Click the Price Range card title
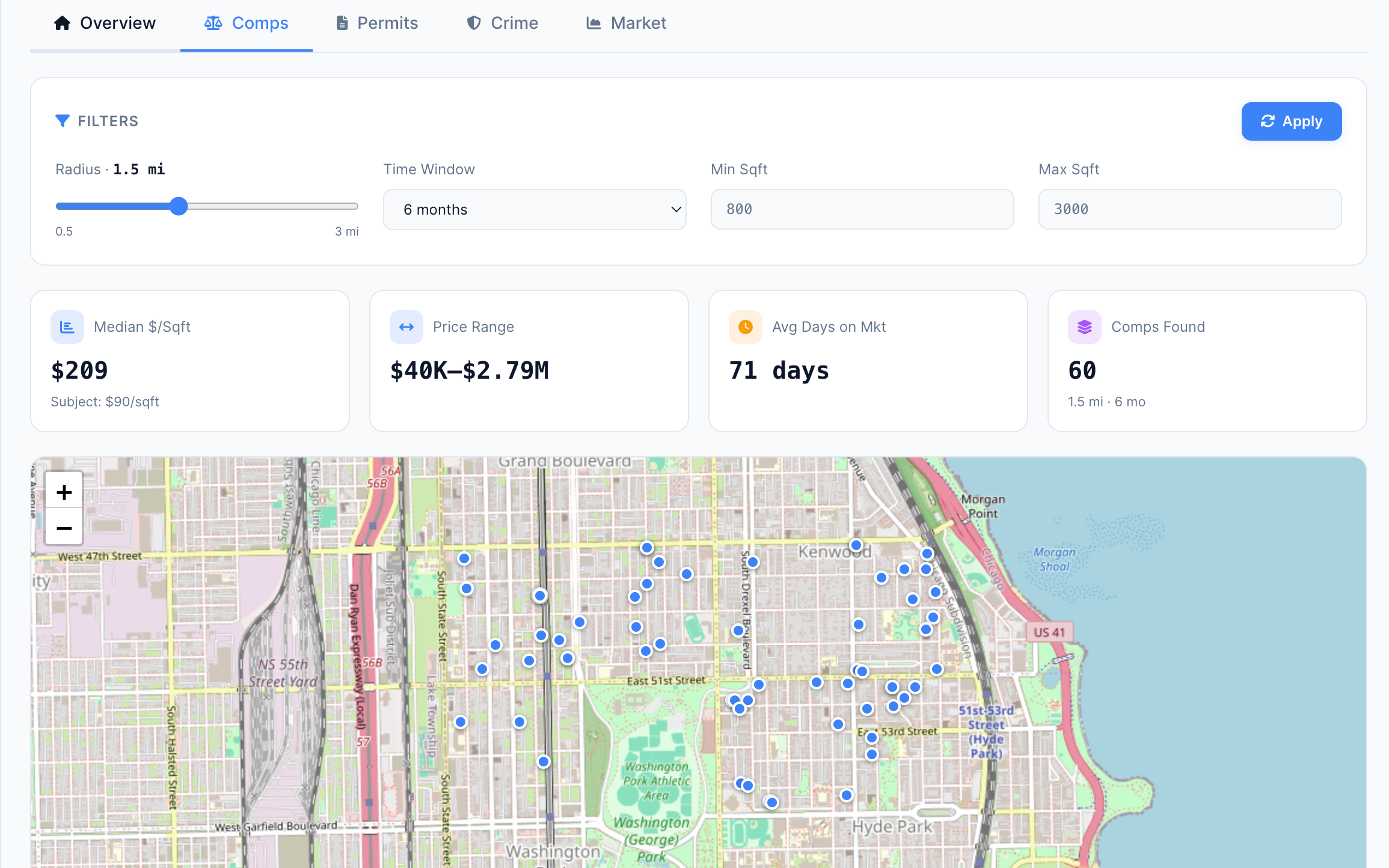 point(473,327)
